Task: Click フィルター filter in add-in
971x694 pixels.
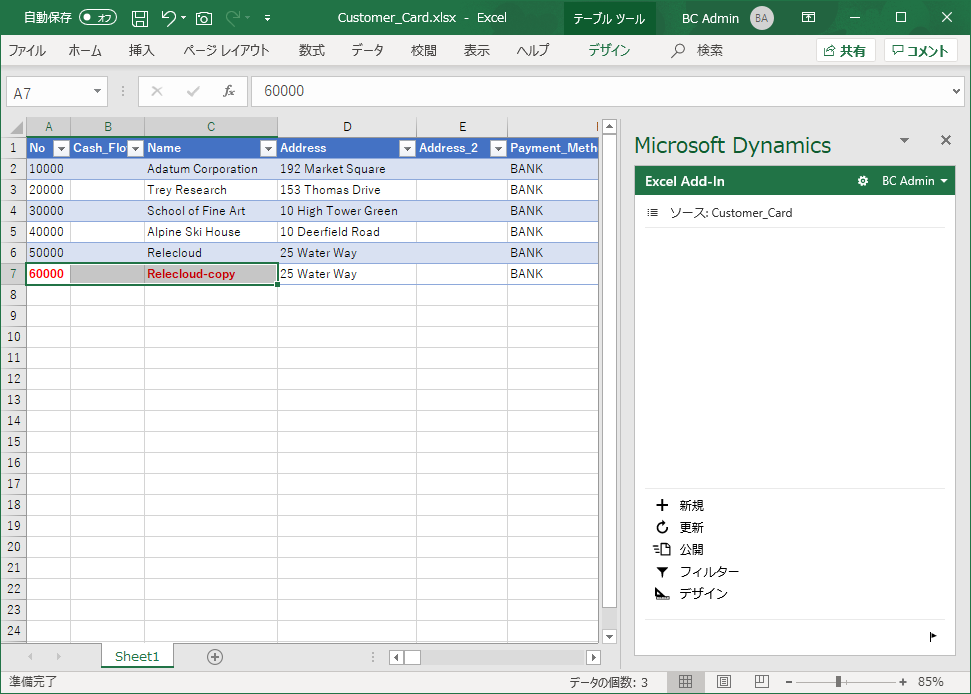Action: click(697, 571)
